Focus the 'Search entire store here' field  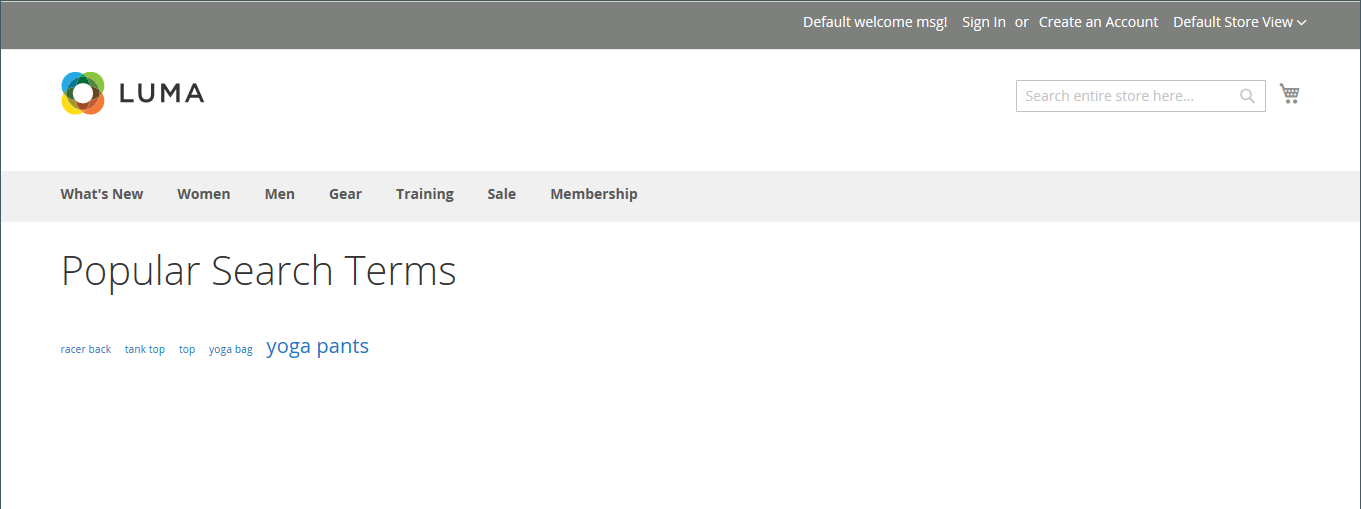coord(1127,96)
